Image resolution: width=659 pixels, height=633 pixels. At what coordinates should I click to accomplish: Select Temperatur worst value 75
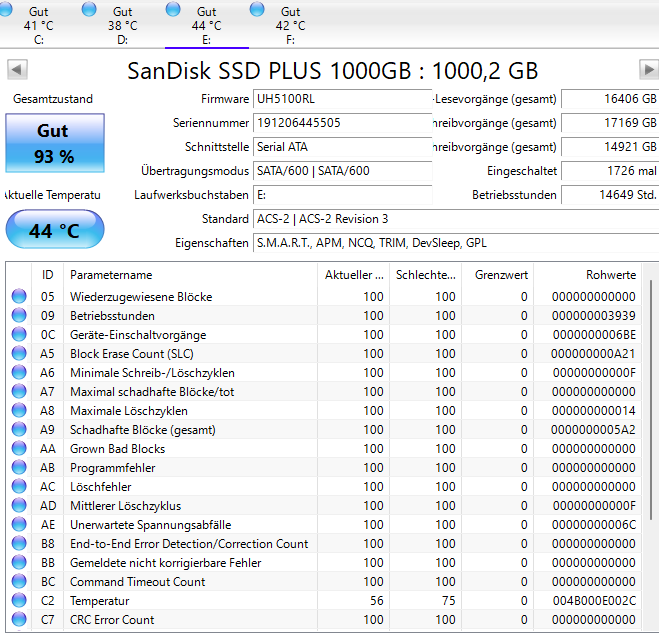448,601
